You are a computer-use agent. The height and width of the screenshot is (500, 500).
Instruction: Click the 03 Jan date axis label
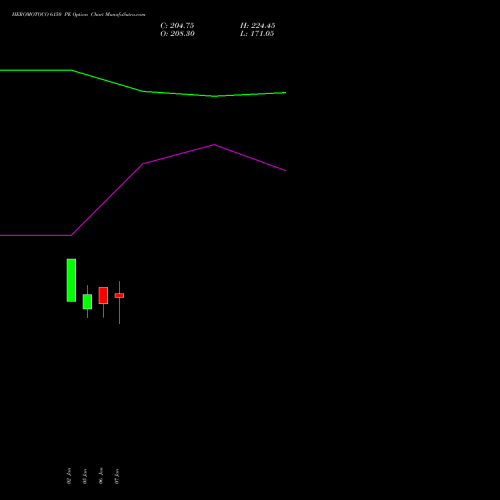coord(85,476)
